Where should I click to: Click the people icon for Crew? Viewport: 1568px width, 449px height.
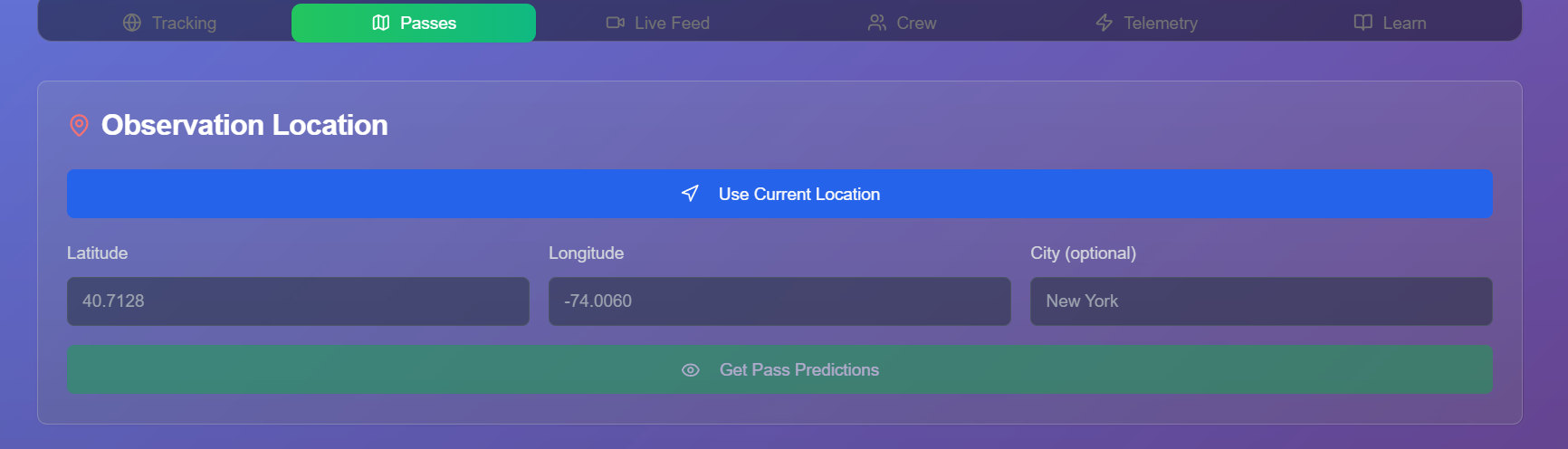click(876, 23)
